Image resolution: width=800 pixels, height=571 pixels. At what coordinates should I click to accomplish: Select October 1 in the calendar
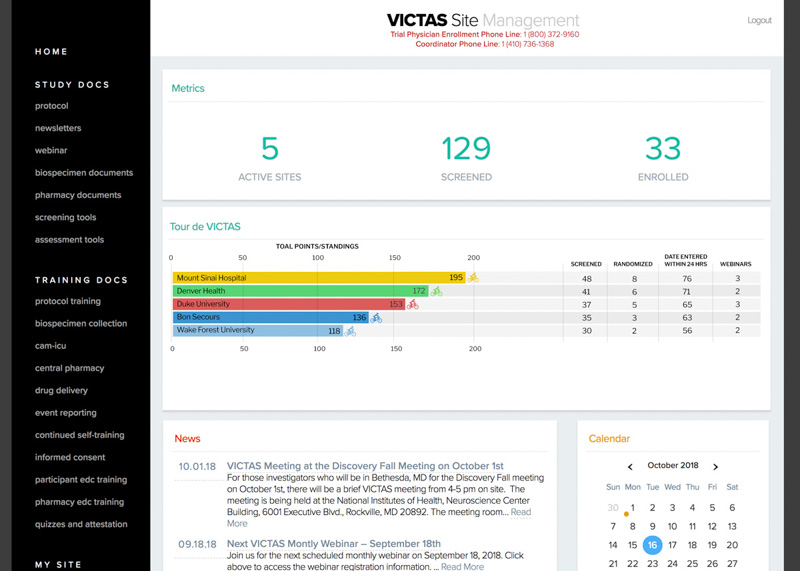(x=633, y=508)
